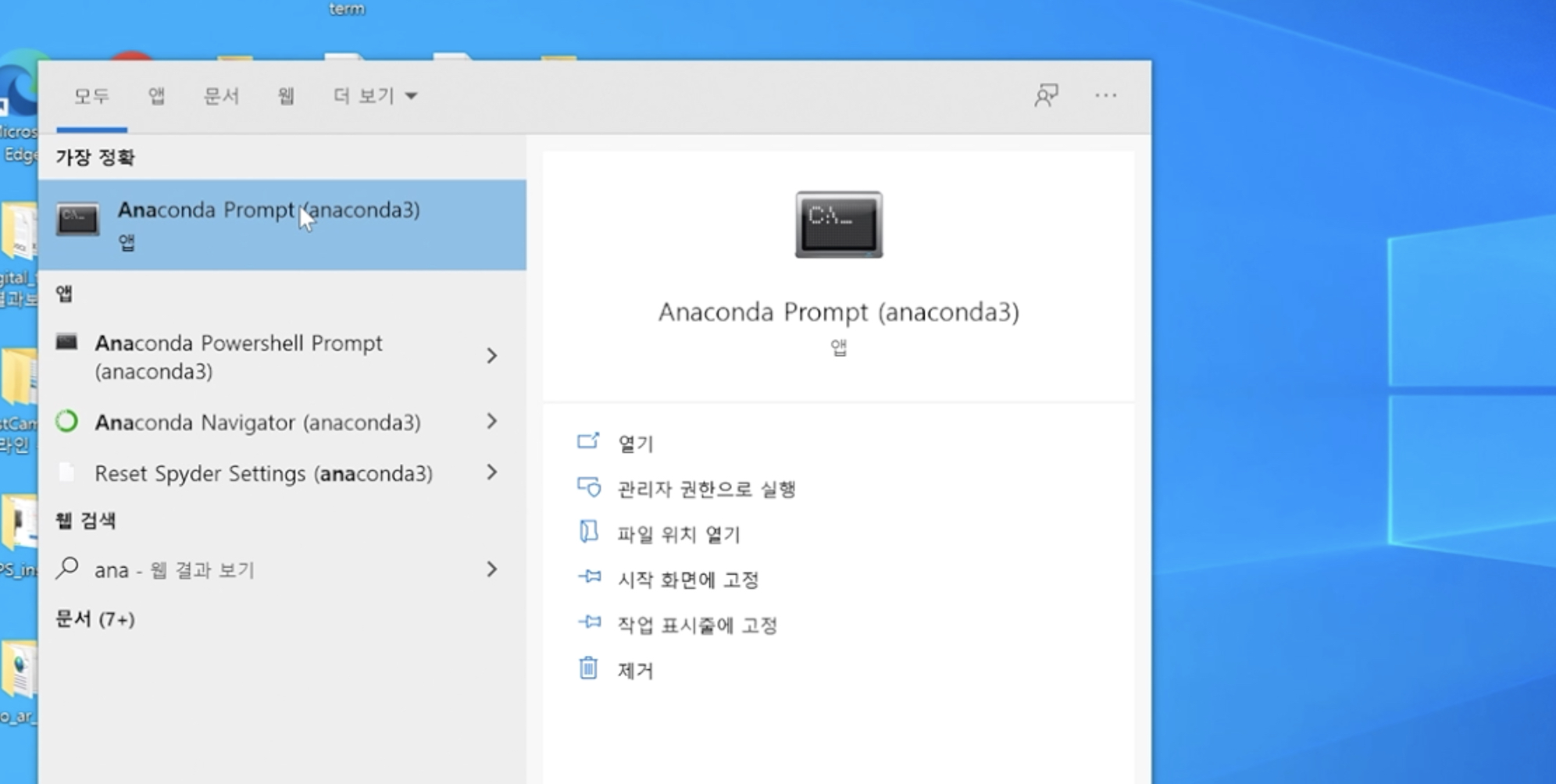1556x784 pixels.
Task: Click large Anaconda Prompt icon in detail pane
Action: pyautogui.click(x=839, y=225)
